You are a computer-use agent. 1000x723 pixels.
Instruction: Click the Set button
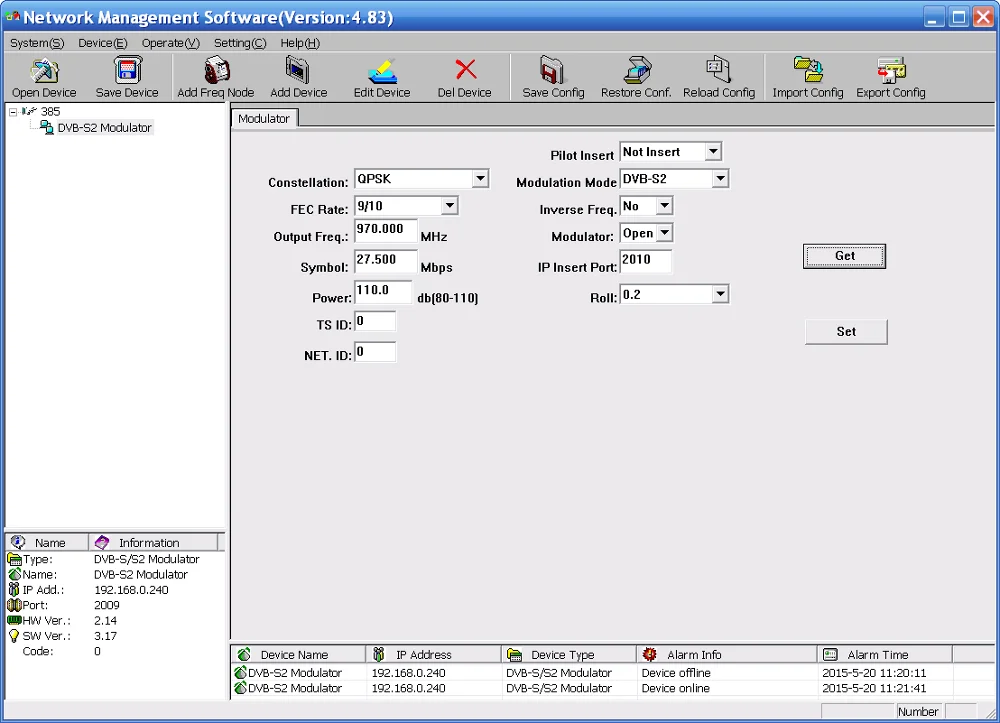[x=846, y=332]
